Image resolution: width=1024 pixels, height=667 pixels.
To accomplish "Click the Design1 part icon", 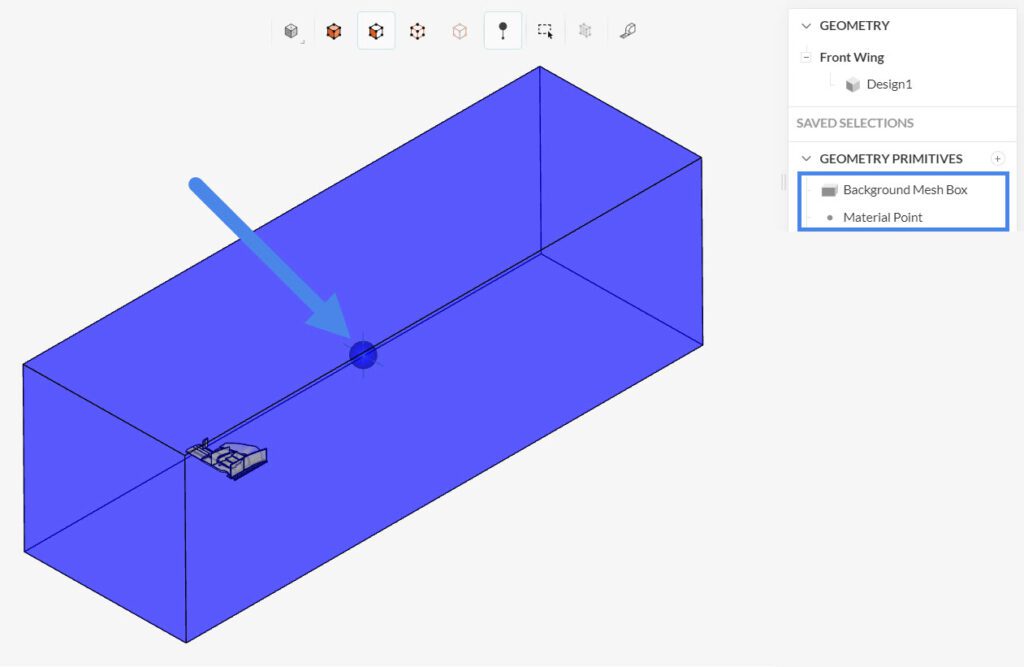I will click(x=853, y=84).
